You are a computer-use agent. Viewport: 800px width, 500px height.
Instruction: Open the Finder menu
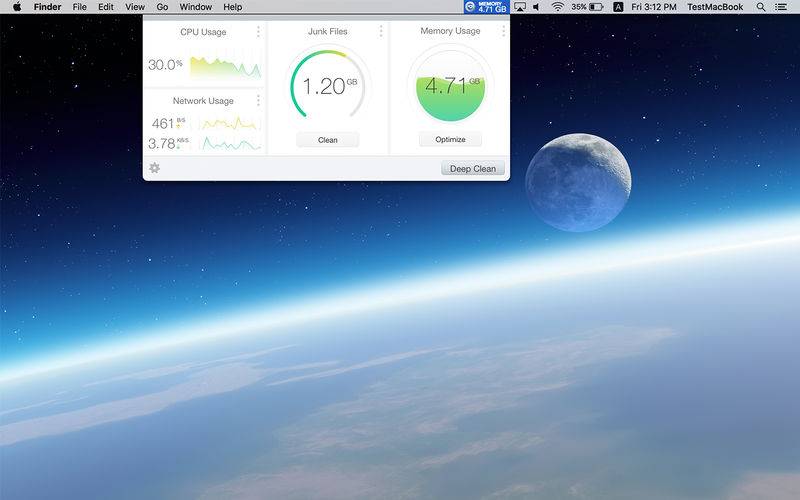47,7
